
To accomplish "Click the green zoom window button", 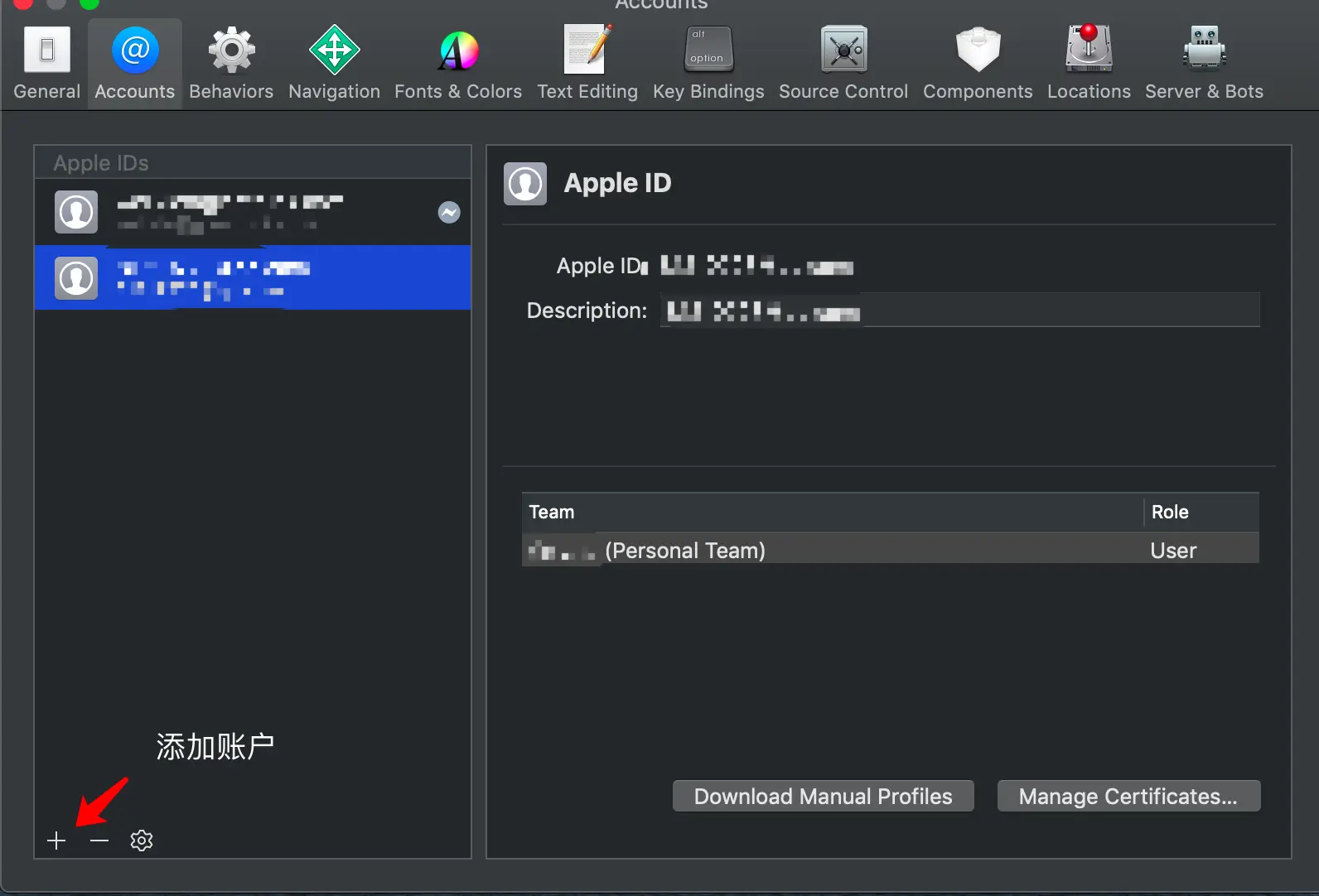I will pyautogui.click(x=89, y=3).
